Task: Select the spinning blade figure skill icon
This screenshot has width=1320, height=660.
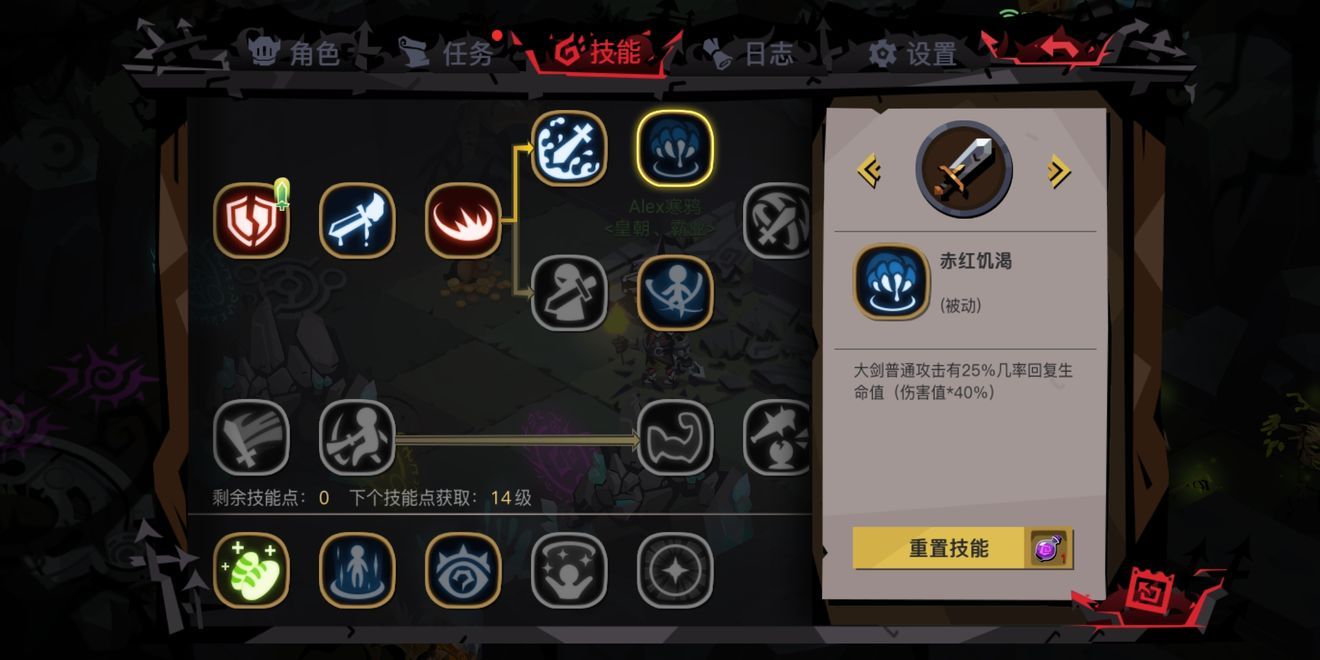Action: [x=675, y=293]
